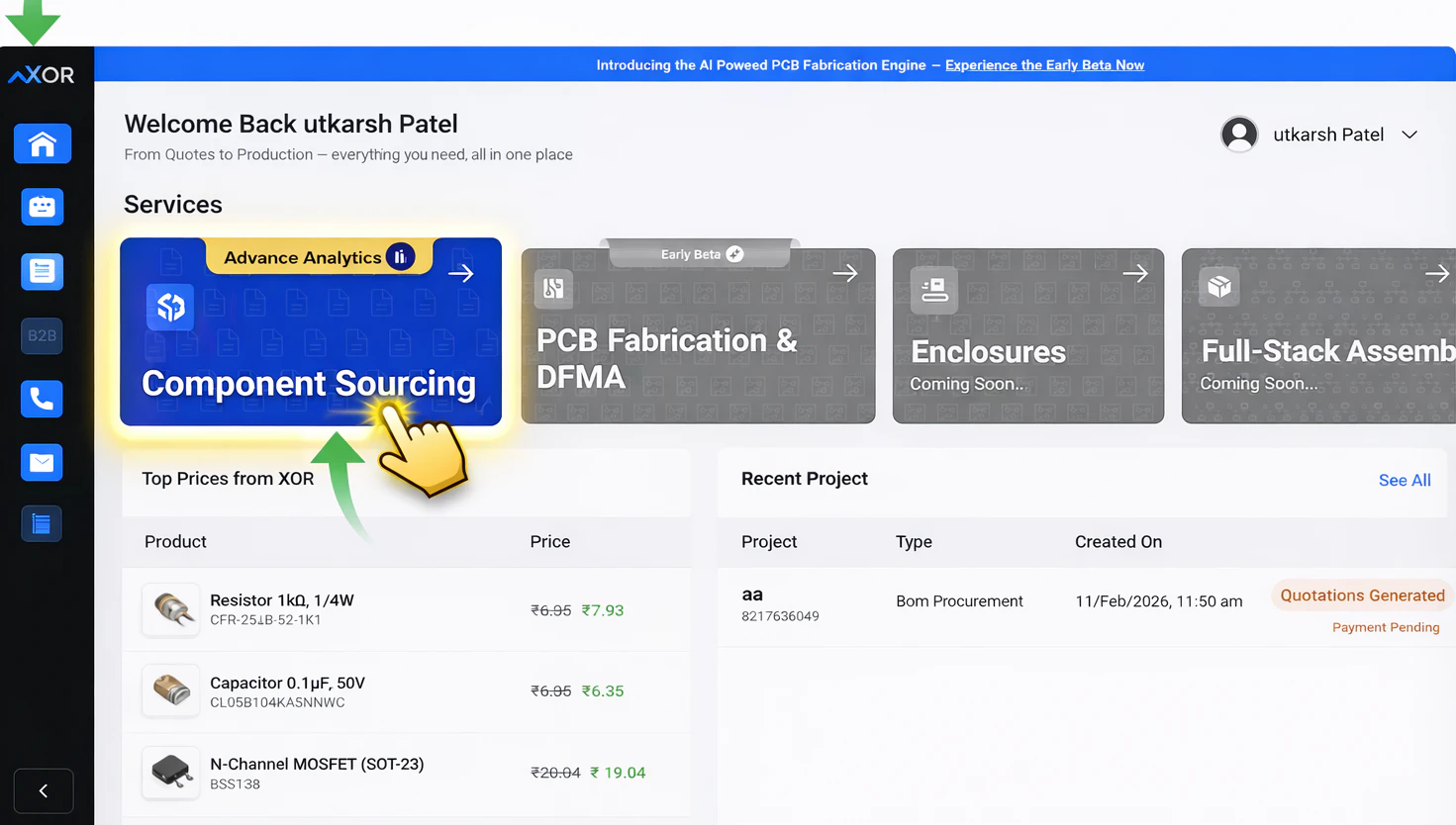The image size is (1456, 825).
Task: Click the ₹ 19.04 MOSFET price
Action: (618, 773)
